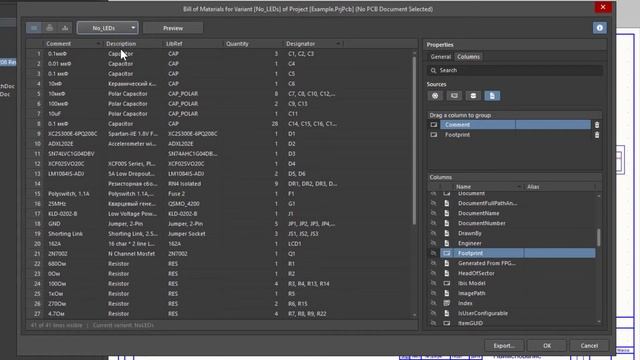The width and height of the screenshot is (640, 360).
Task: Select the ADXL202E comment cell
Action: click(60, 144)
